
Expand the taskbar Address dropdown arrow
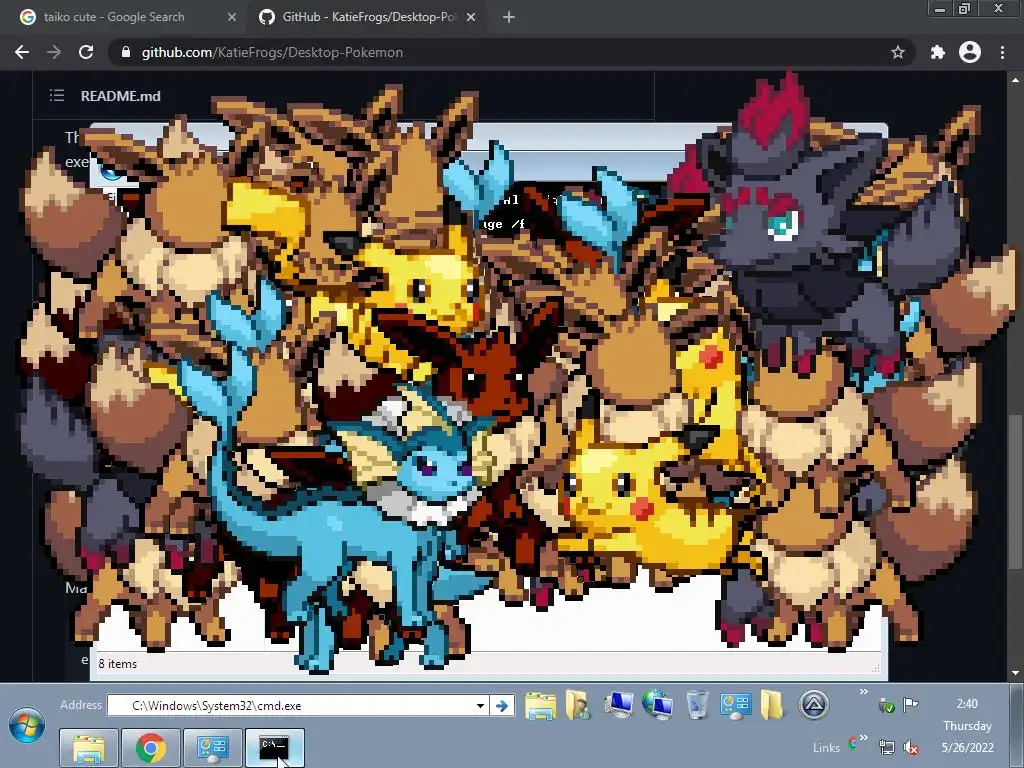point(480,705)
